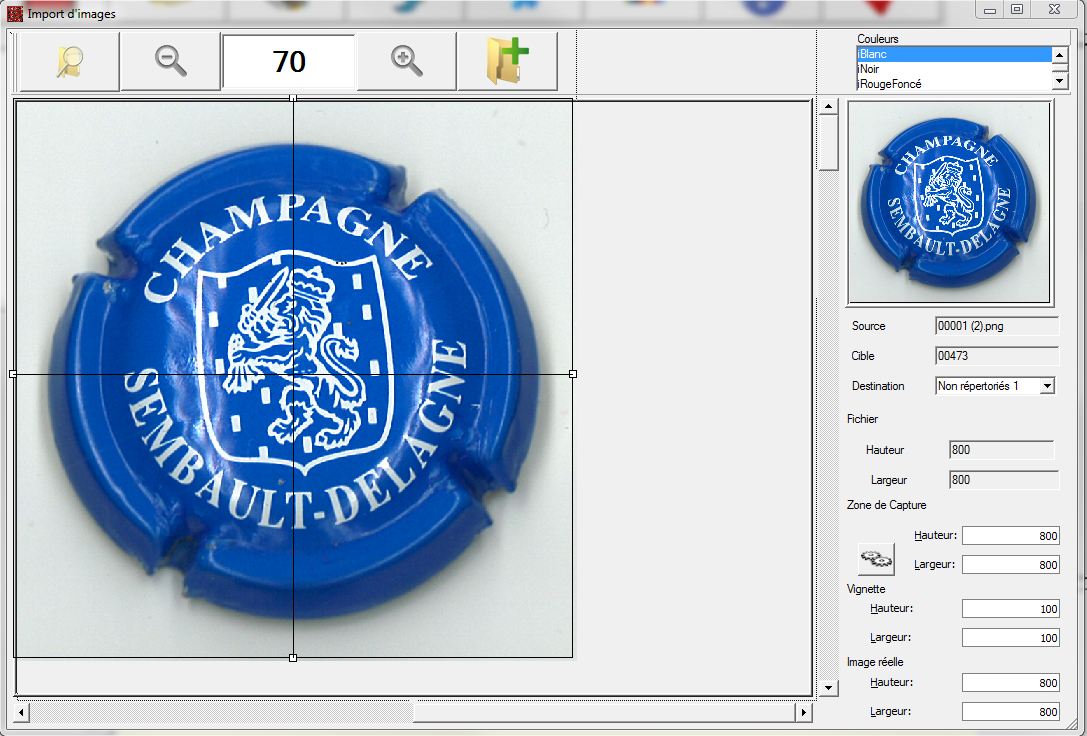Screen dimensions: 1087x736
Task: Click the bottle cap preview thumbnail
Action: click(x=950, y=203)
